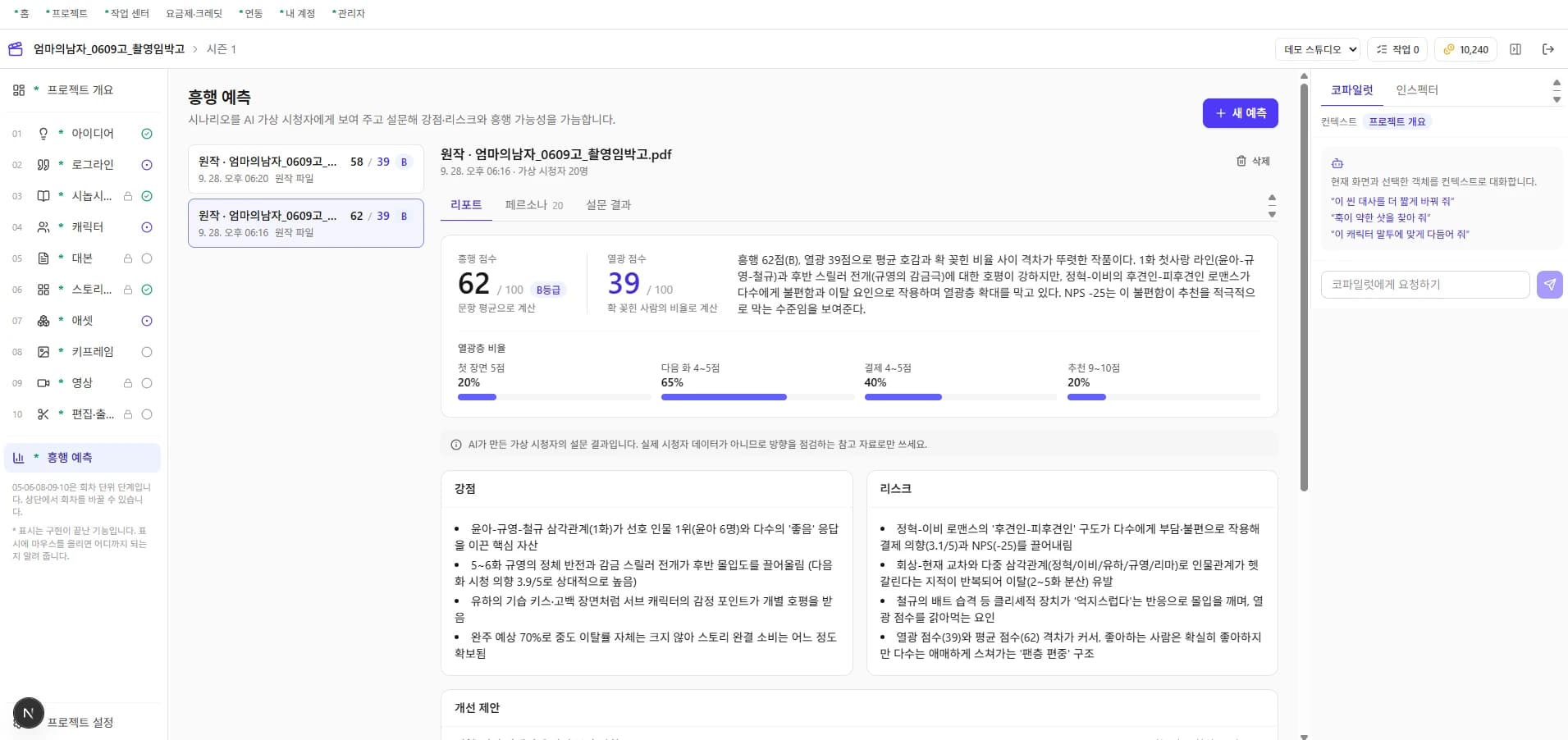Open the 영상 video camera icon
This screenshot has height=740, width=1568.
(x=43, y=383)
